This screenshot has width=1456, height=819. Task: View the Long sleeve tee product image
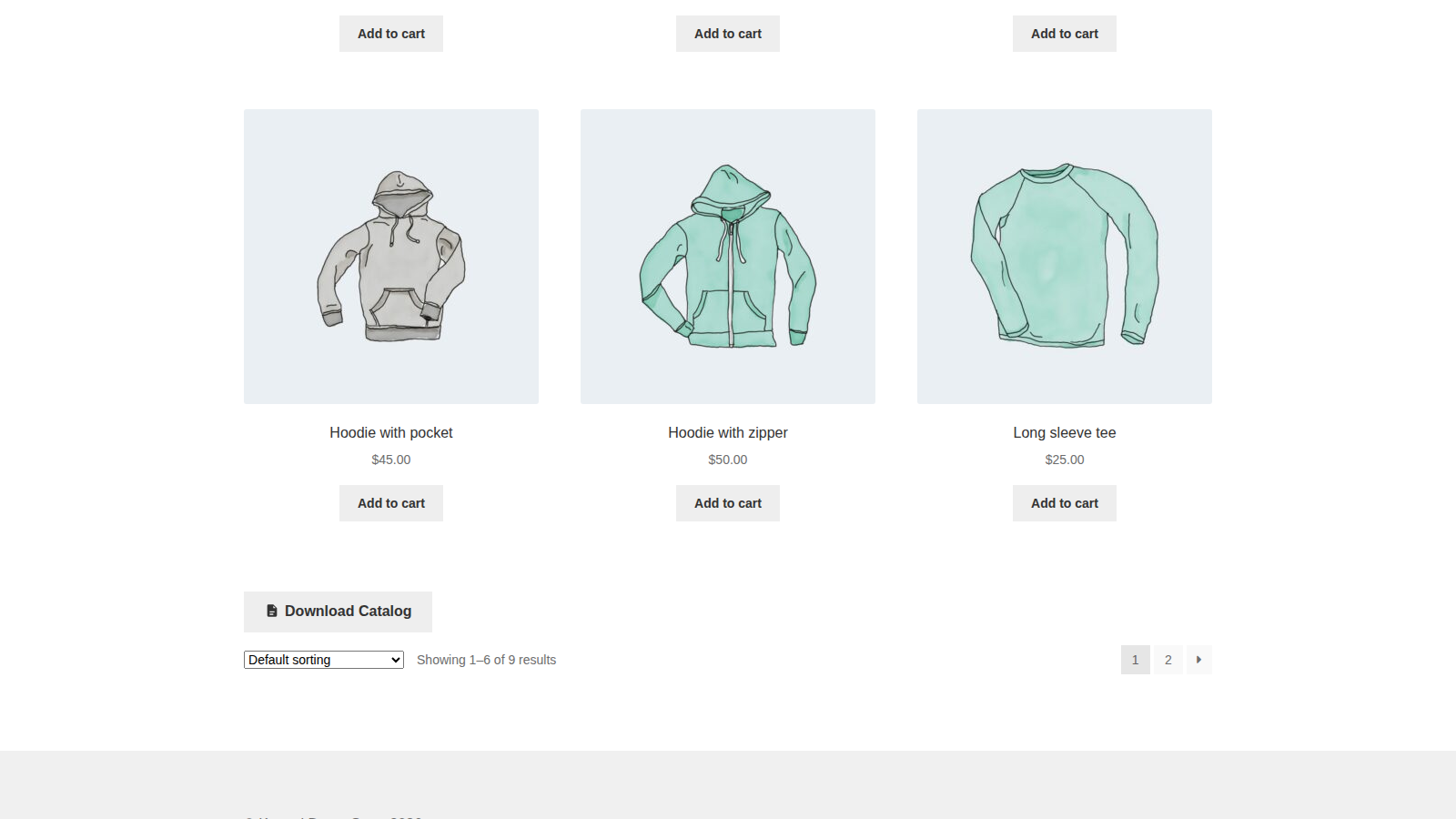pos(1065,257)
